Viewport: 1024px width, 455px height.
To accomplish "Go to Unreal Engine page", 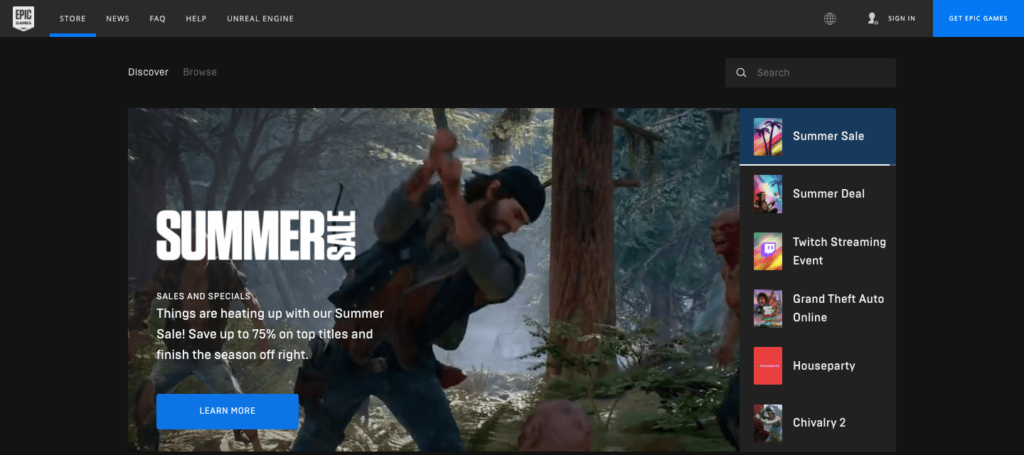I will click(x=260, y=18).
